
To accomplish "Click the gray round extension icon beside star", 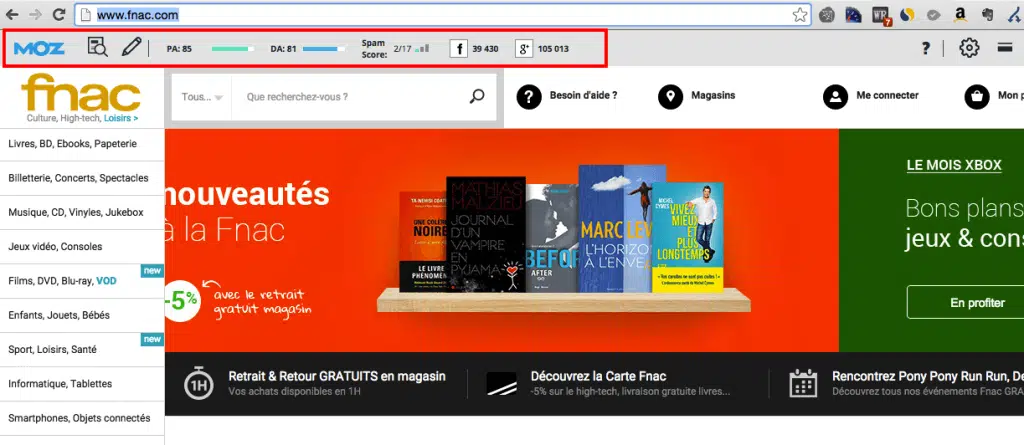I will pyautogui.click(x=827, y=14).
